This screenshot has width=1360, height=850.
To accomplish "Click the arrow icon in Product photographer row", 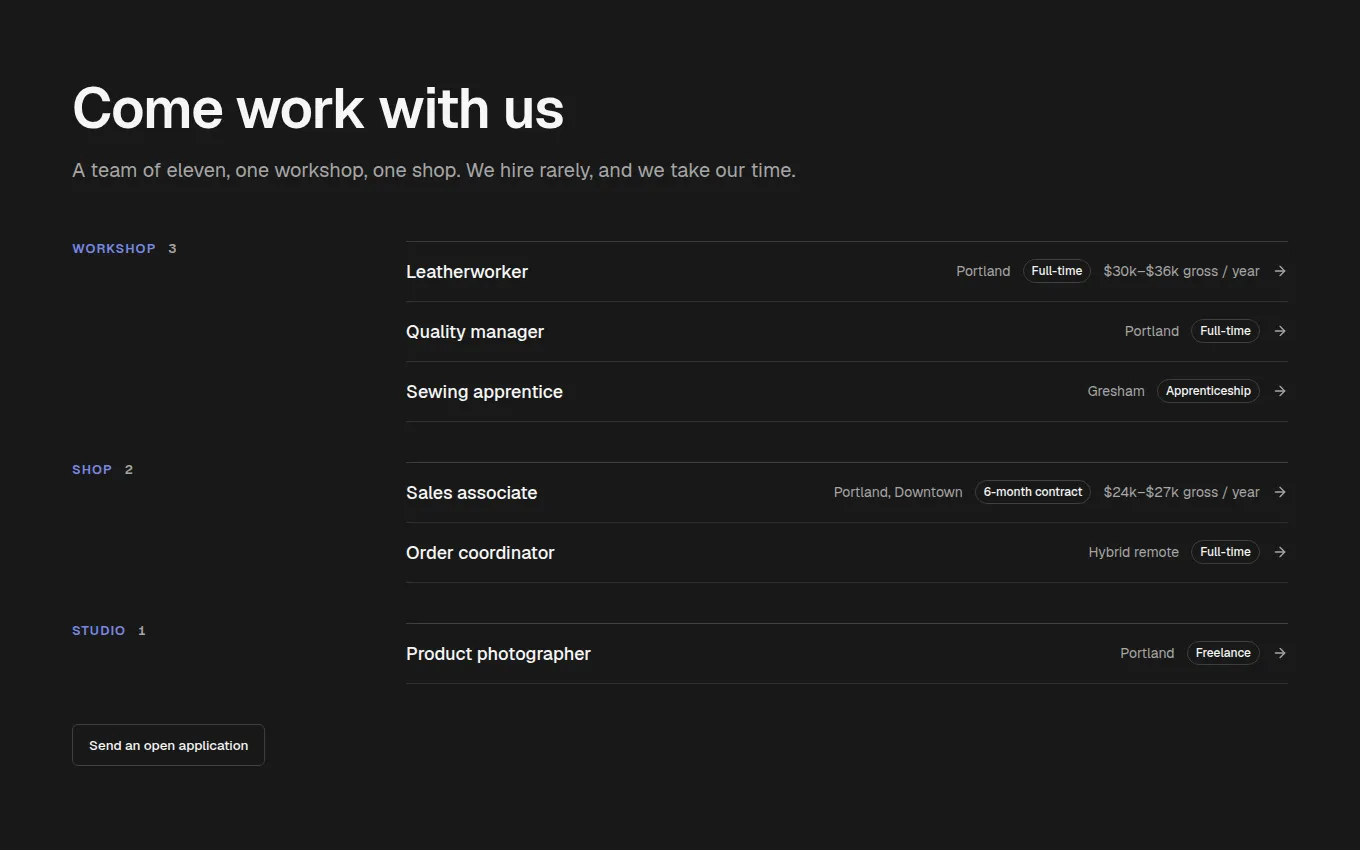I will point(1280,653).
